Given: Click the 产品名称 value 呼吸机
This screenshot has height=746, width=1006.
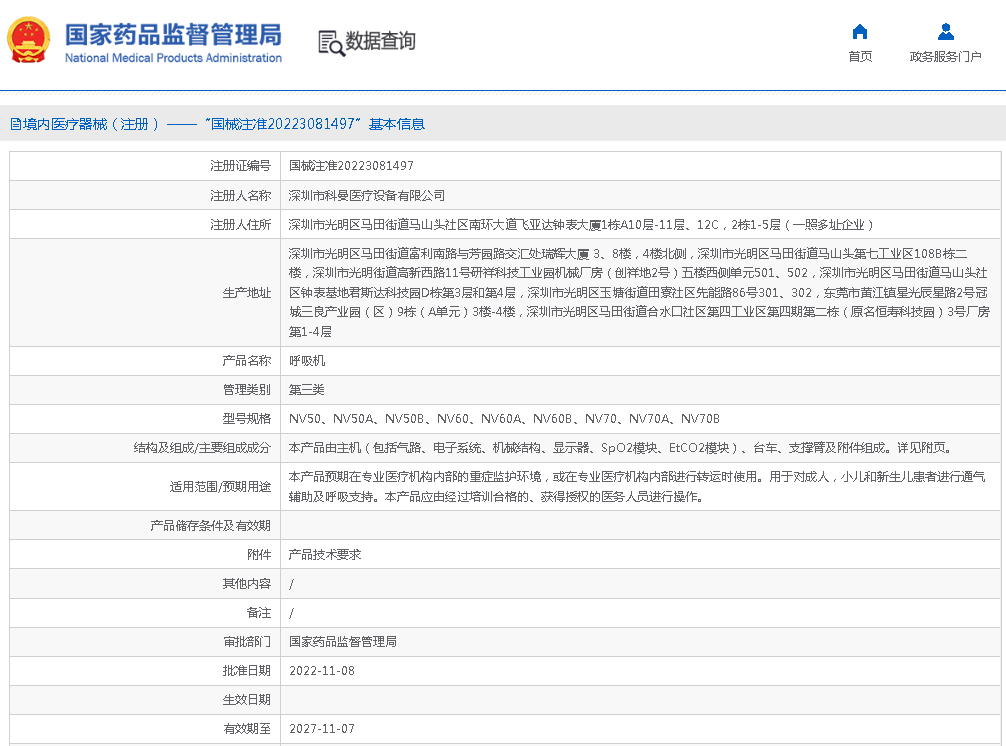Looking at the screenshot, I should (x=307, y=360).
